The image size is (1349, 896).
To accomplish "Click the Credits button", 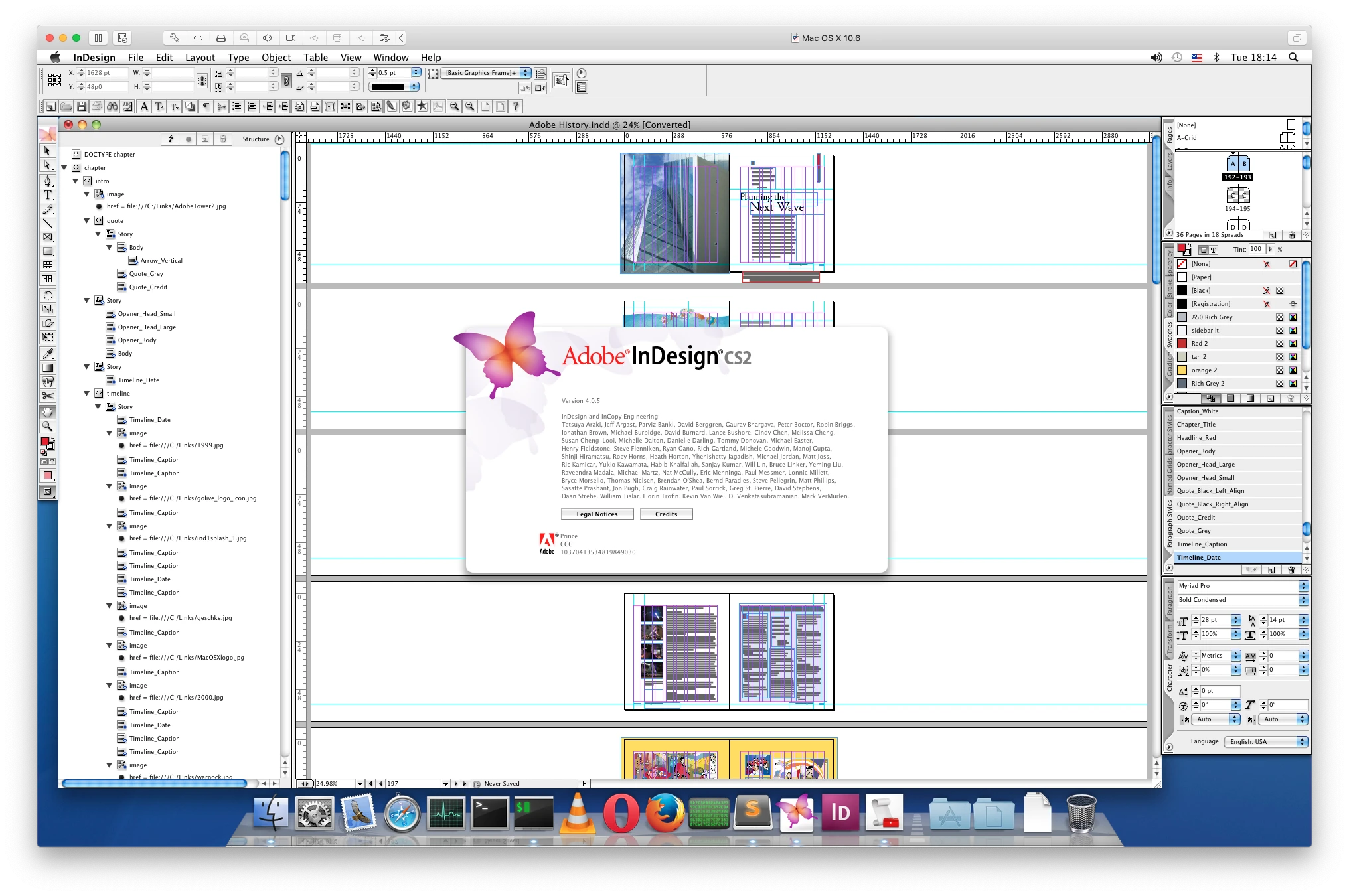I will (666, 514).
